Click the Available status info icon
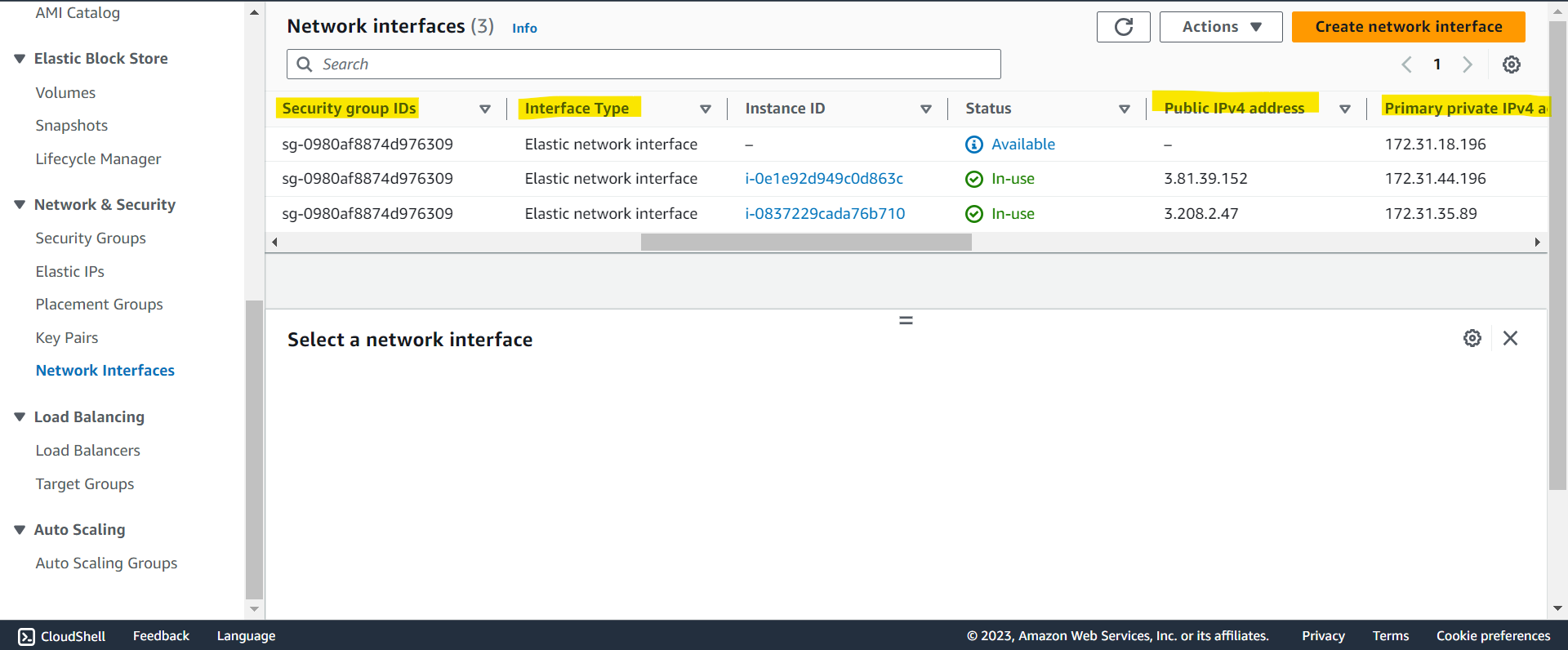Image resolution: width=1568 pixels, height=650 pixels. coord(974,145)
